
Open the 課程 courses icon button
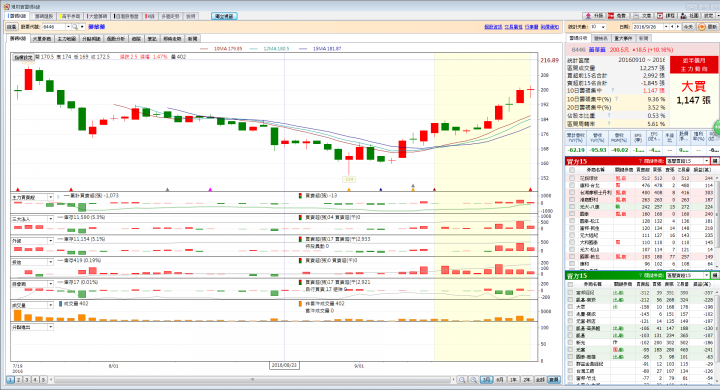point(666,16)
